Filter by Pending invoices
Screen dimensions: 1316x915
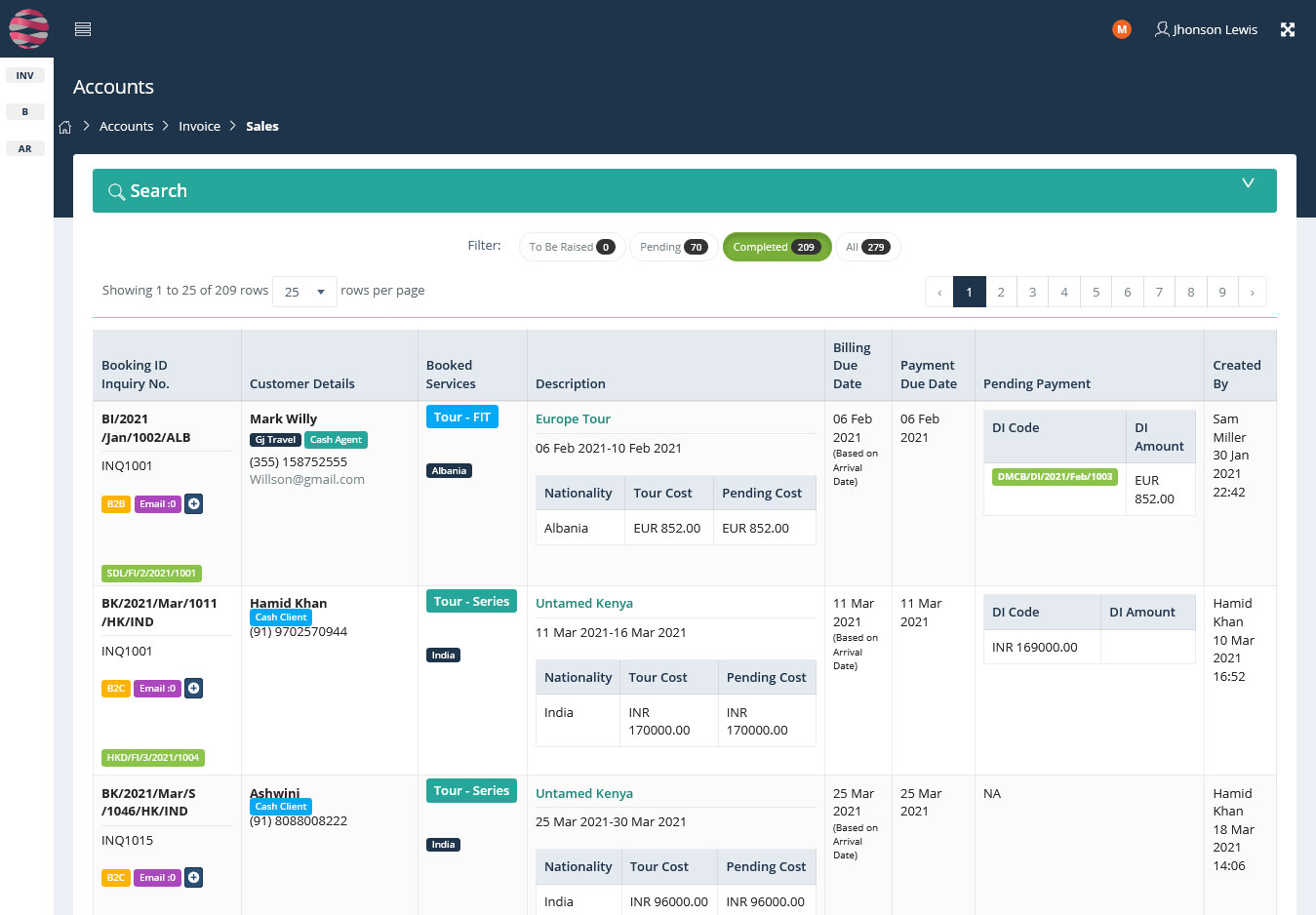point(673,247)
